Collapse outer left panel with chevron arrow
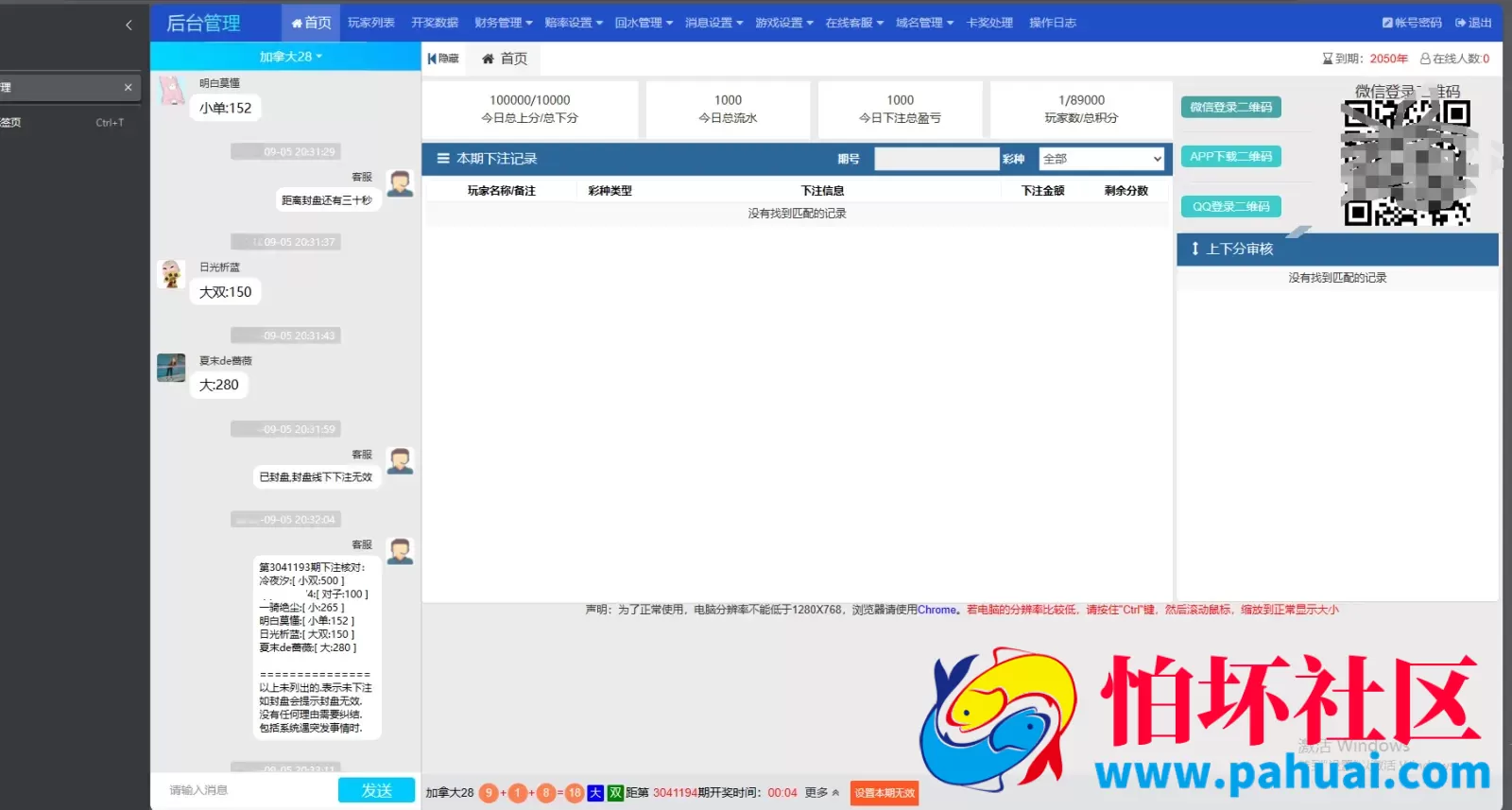The width and height of the screenshot is (1512, 810). pos(129,25)
